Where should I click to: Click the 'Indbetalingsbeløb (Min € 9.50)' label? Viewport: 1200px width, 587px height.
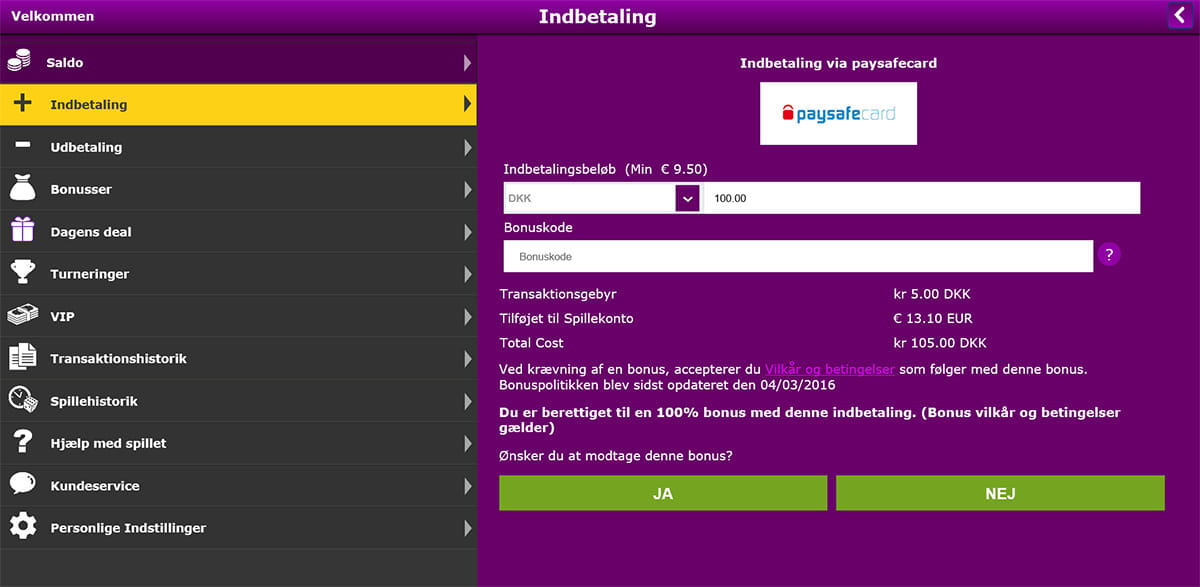606,169
